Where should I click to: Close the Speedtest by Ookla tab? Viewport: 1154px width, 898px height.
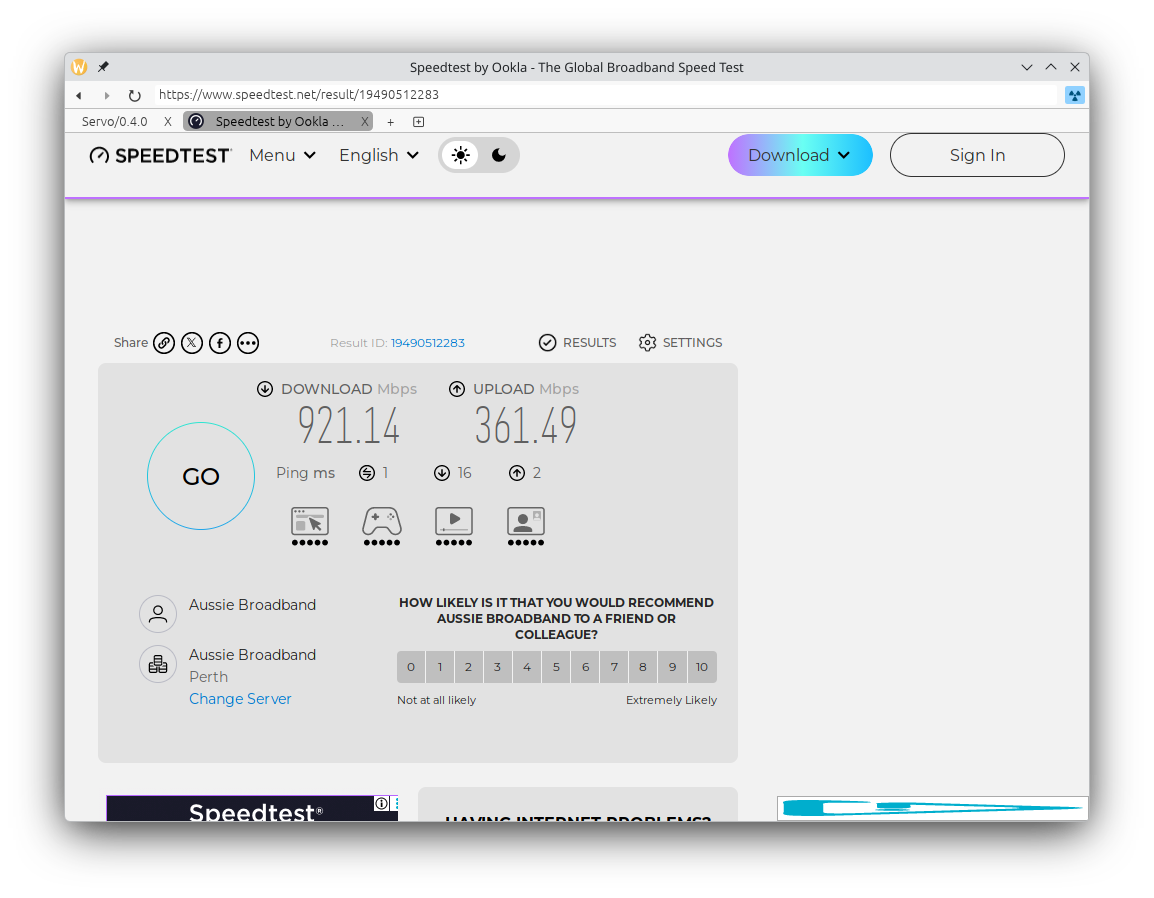click(x=364, y=121)
